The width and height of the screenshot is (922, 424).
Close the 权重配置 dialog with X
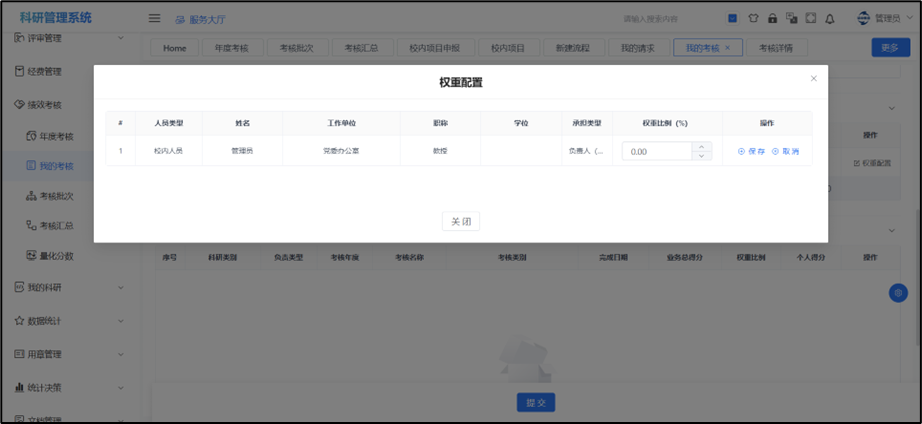813,78
